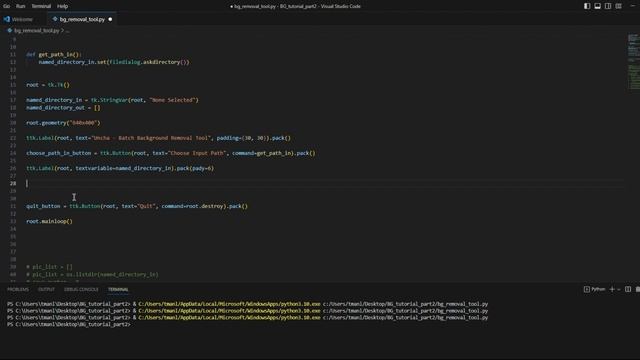Click the Python terminal label
Image resolution: width=640 pixels, height=360 pixels.
point(598,289)
